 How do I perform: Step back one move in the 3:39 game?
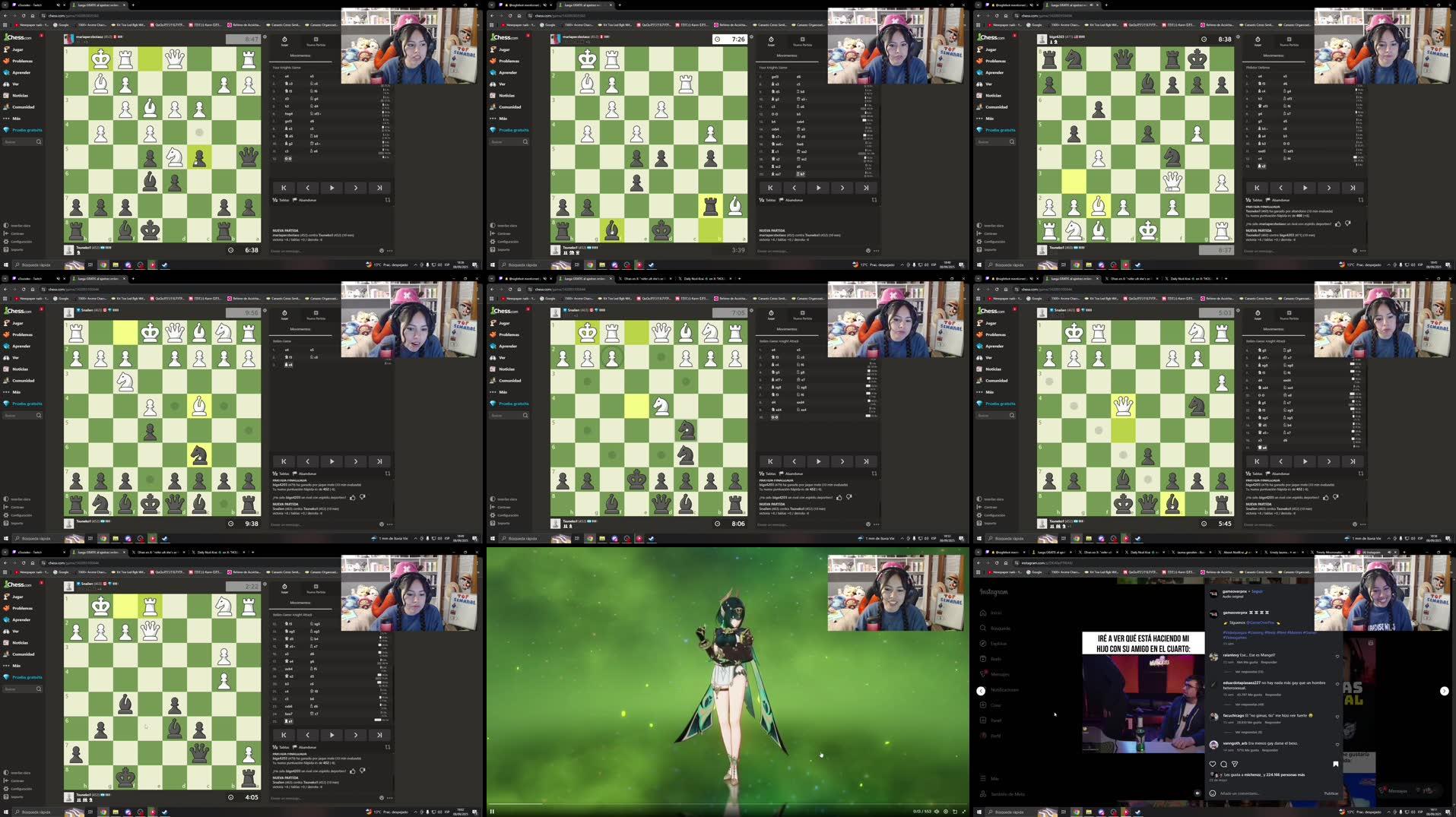coord(795,188)
